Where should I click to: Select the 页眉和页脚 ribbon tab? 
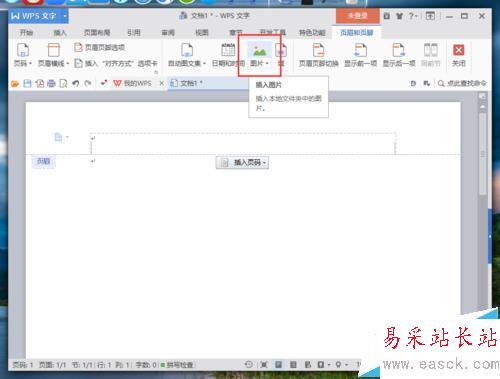click(356, 32)
